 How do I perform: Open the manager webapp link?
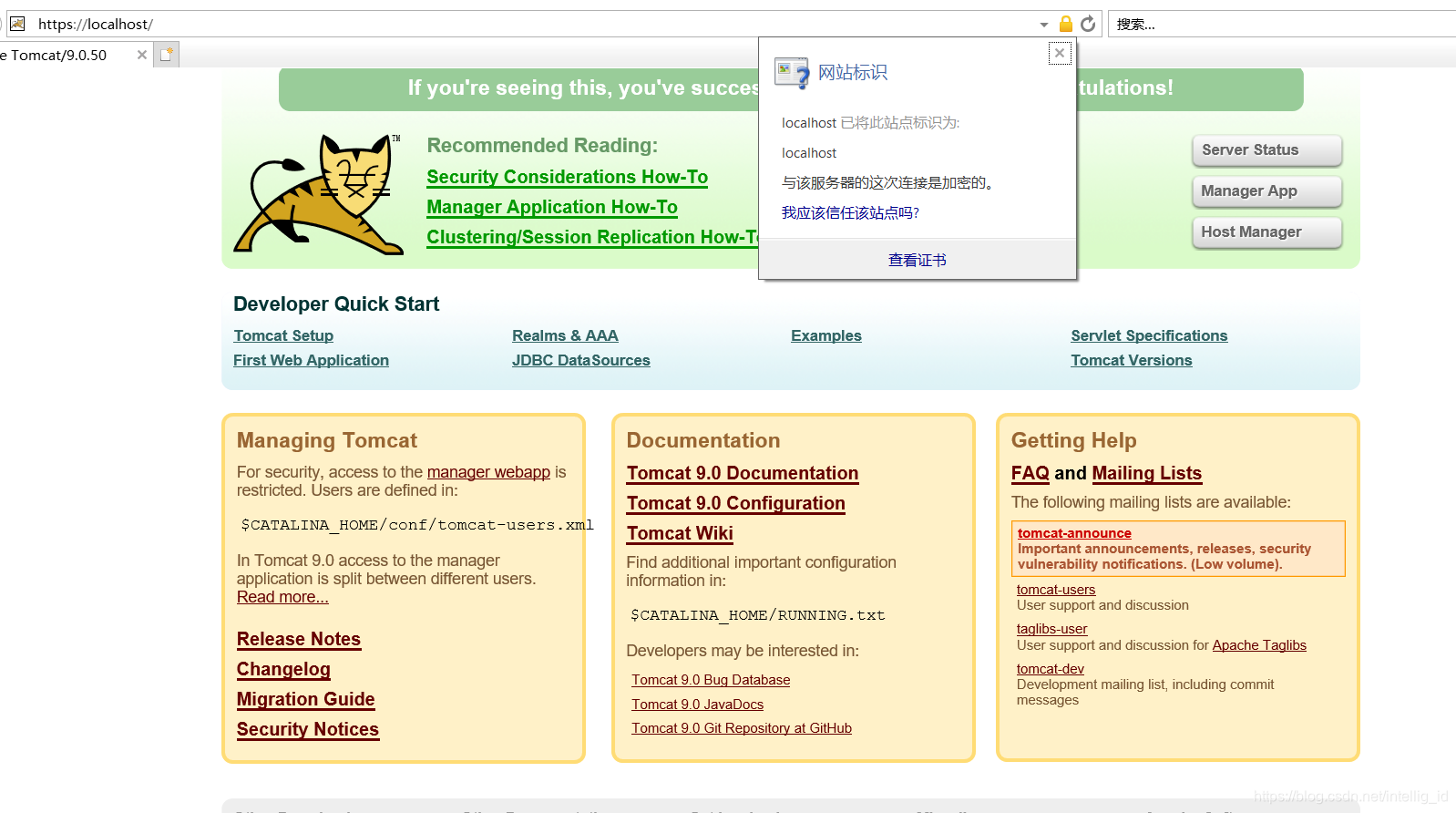(x=488, y=472)
